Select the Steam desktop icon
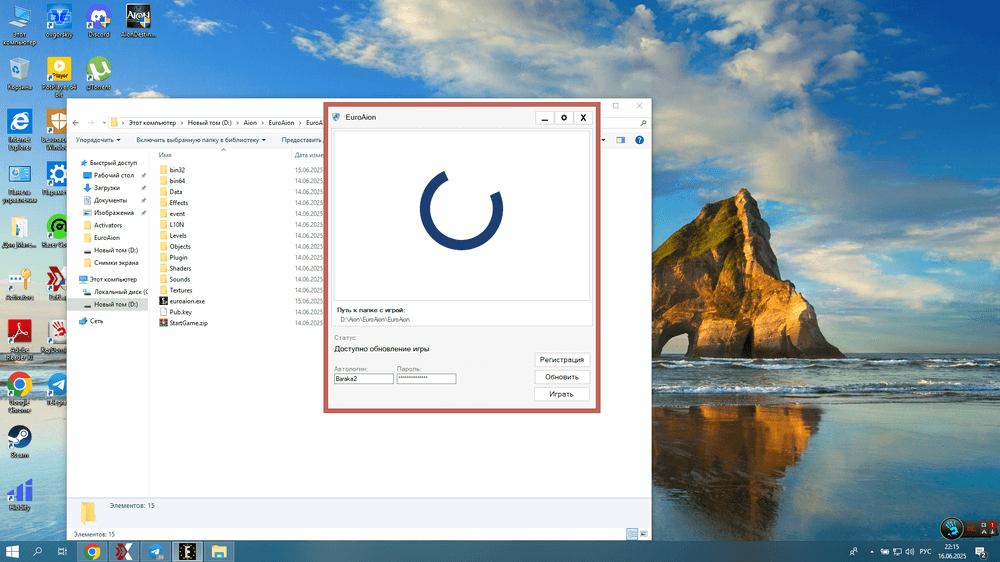 [19, 440]
